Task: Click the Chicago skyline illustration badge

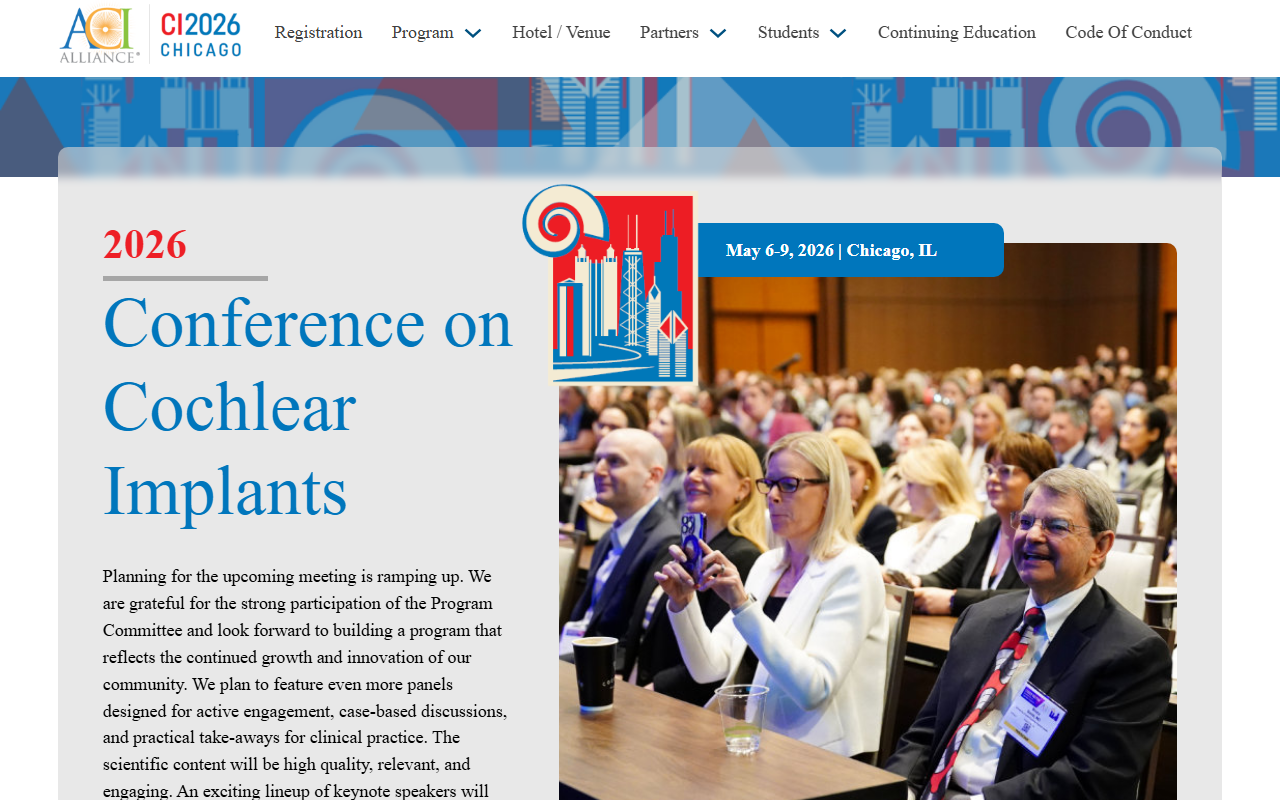Action: (x=610, y=286)
